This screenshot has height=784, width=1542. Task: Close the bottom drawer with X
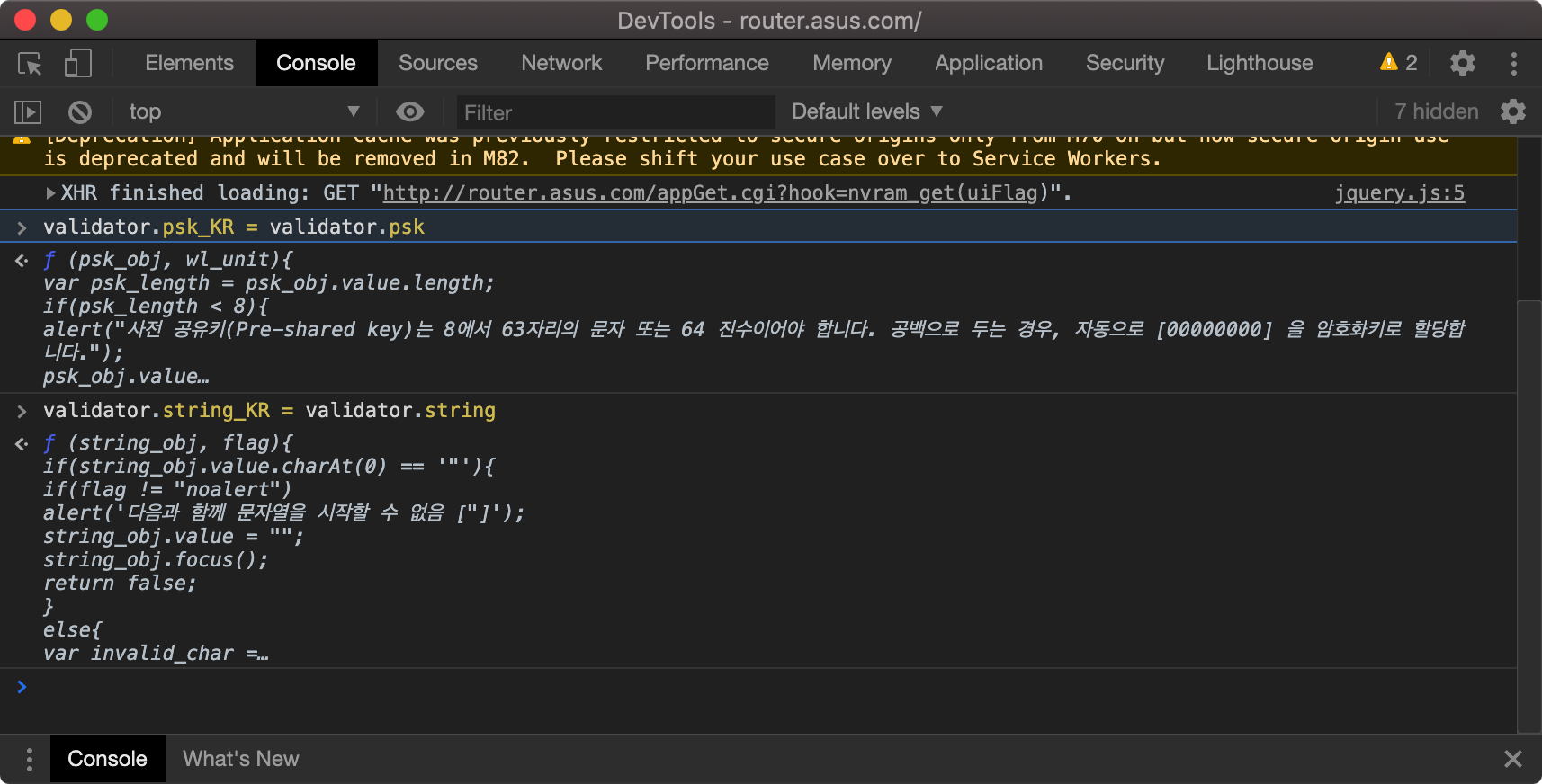1513,759
